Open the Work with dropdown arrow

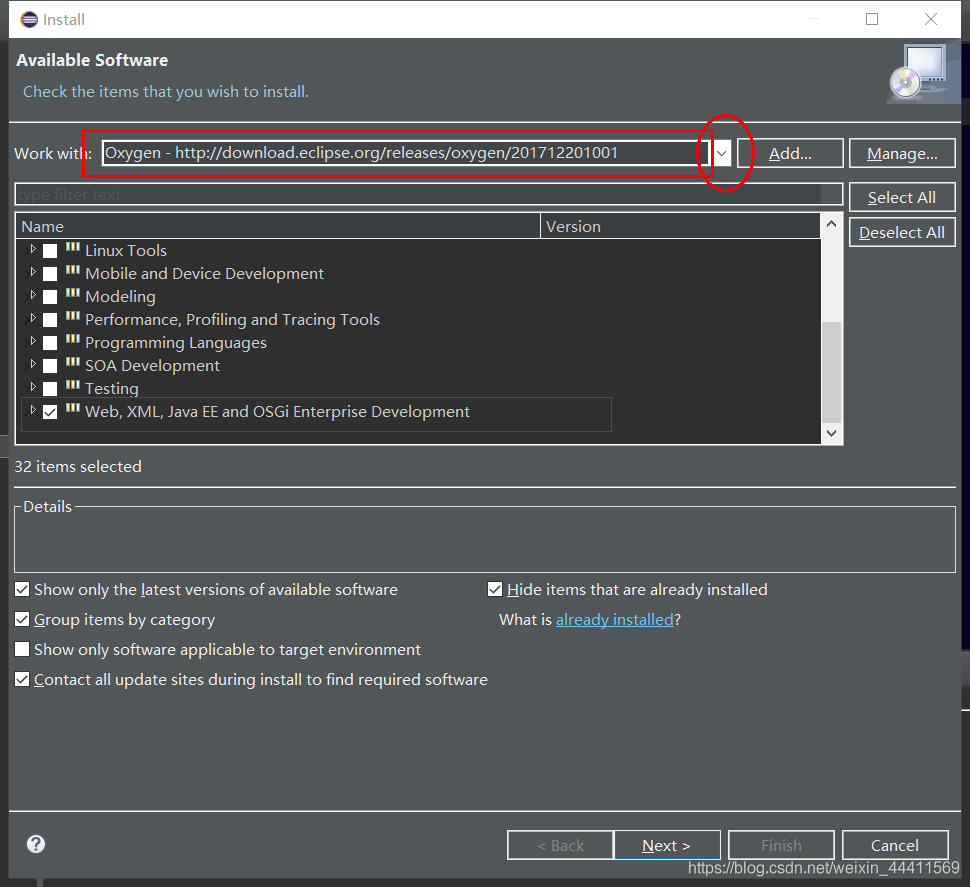(x=721, y=153)
